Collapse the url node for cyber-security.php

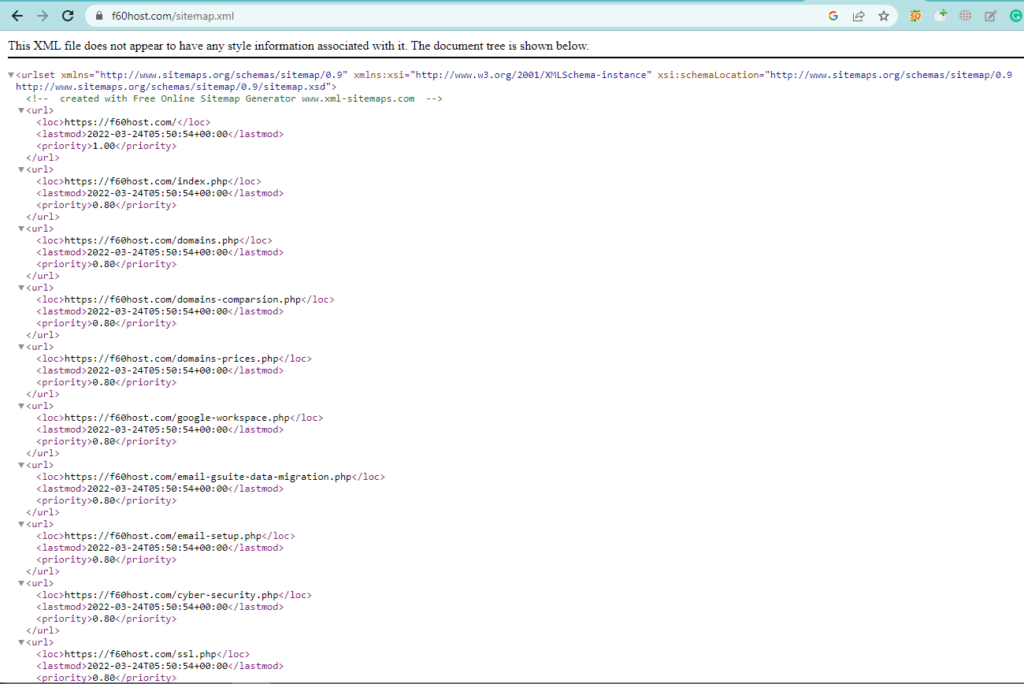point(22,583)
